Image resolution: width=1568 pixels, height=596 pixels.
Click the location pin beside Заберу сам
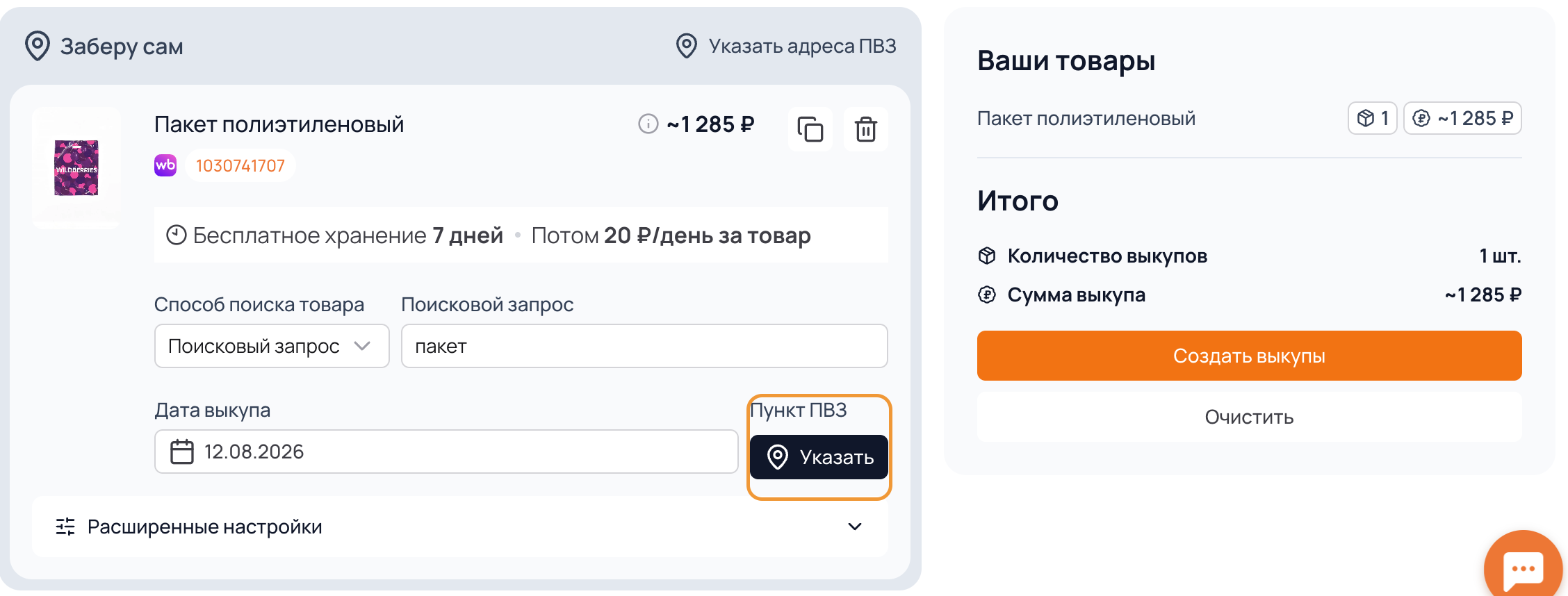[38, 46]
